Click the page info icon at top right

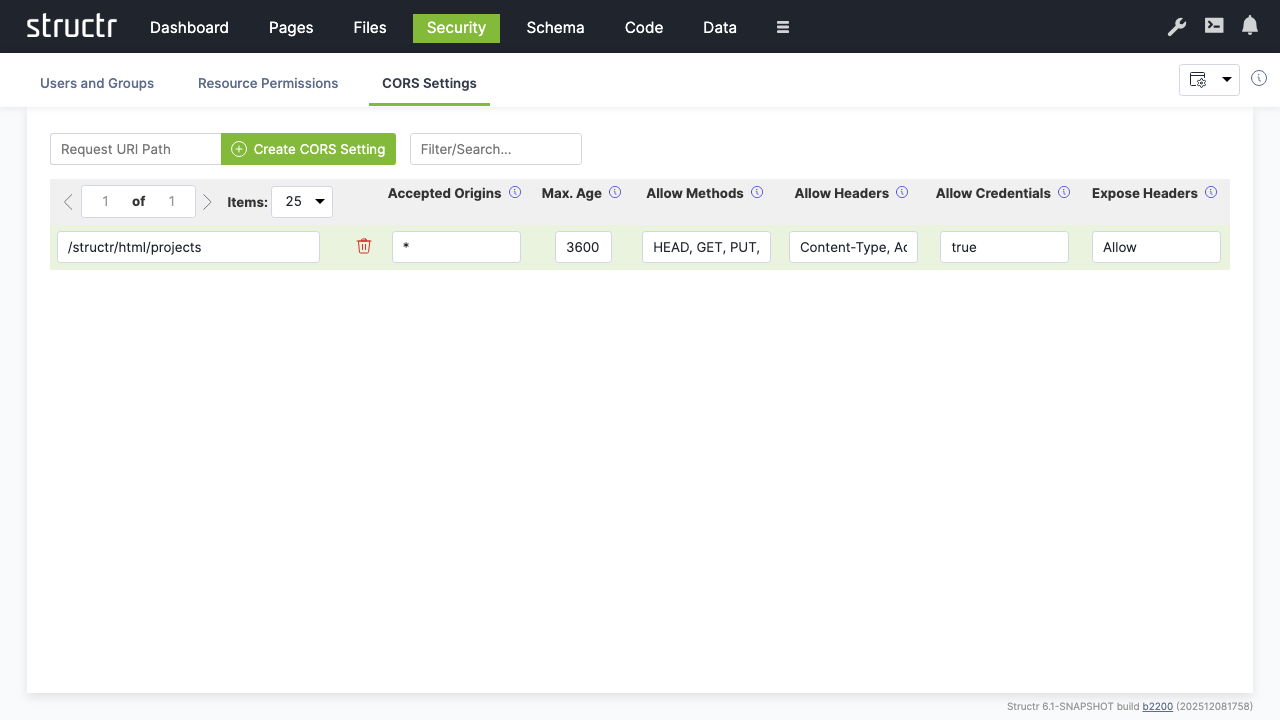point(1259,78)
